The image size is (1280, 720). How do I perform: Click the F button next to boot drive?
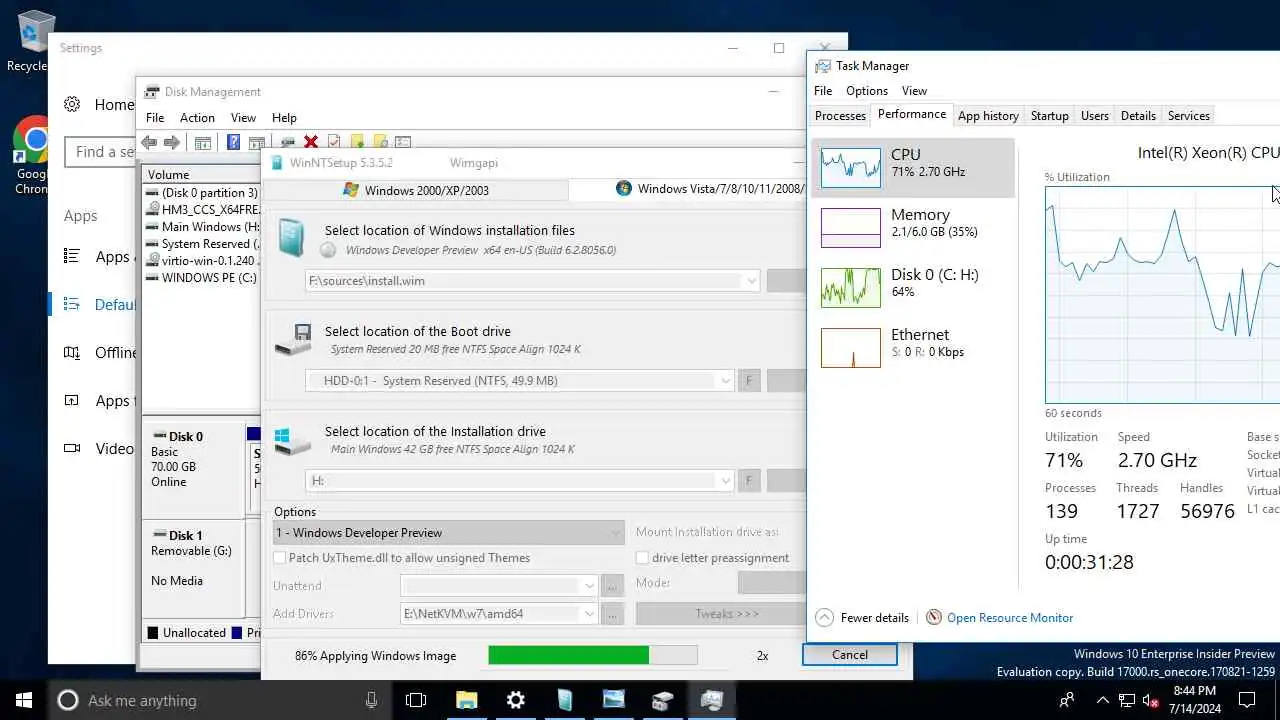(x=748, y=381)
